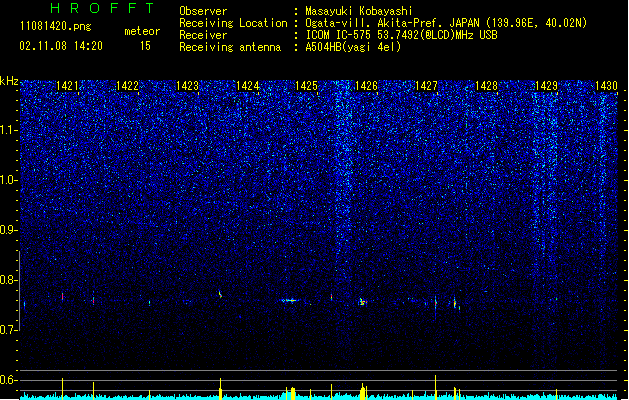
Task: Click the 1423 time marker
Action: (187, 86)
